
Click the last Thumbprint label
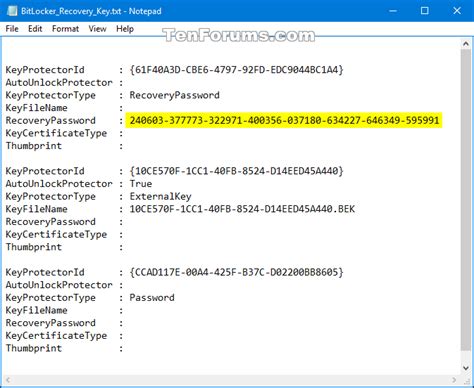(x=34, y=348)
